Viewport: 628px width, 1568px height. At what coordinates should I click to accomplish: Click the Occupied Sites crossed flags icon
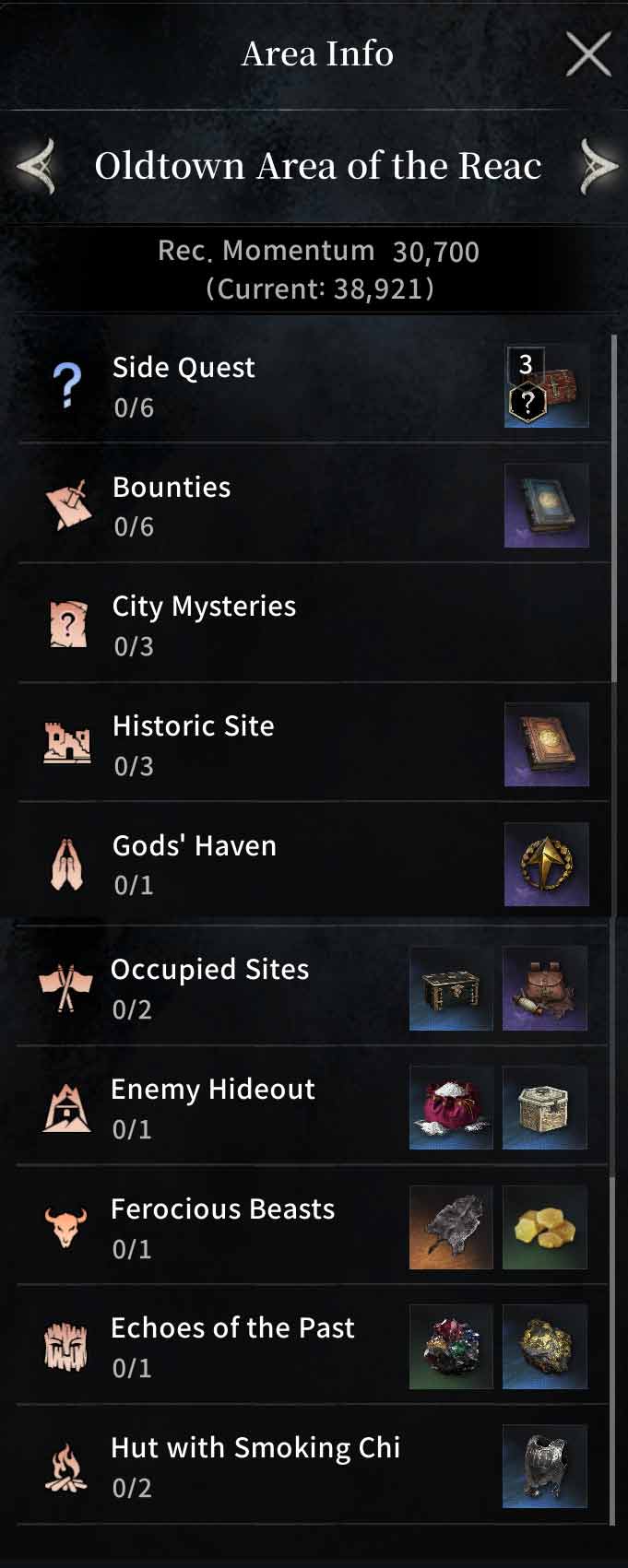[65, 987]
